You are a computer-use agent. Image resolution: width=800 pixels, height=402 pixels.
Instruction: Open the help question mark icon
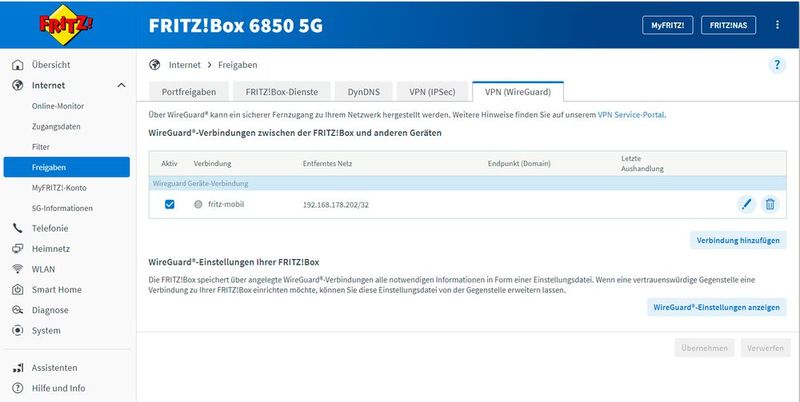coord(777,65)
